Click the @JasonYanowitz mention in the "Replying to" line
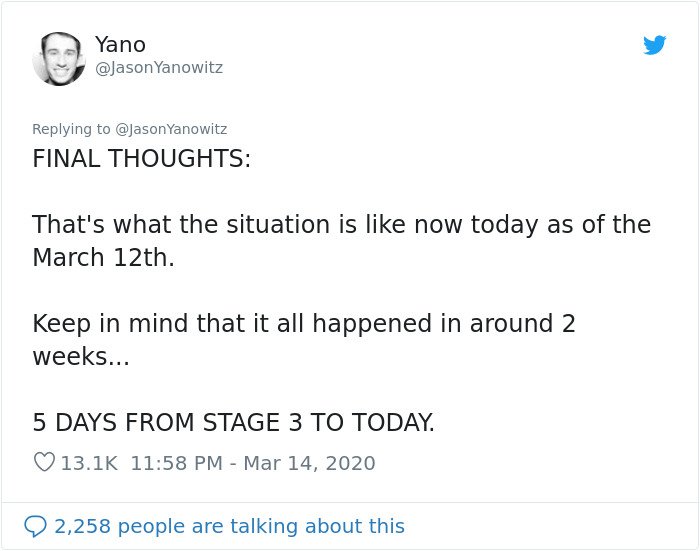 click(x=171, y=129)
